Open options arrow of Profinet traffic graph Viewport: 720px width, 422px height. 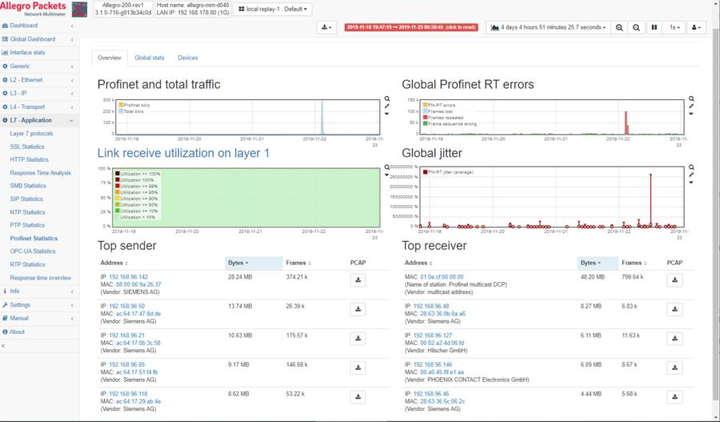pyautogui.click(x=387, y=113)
